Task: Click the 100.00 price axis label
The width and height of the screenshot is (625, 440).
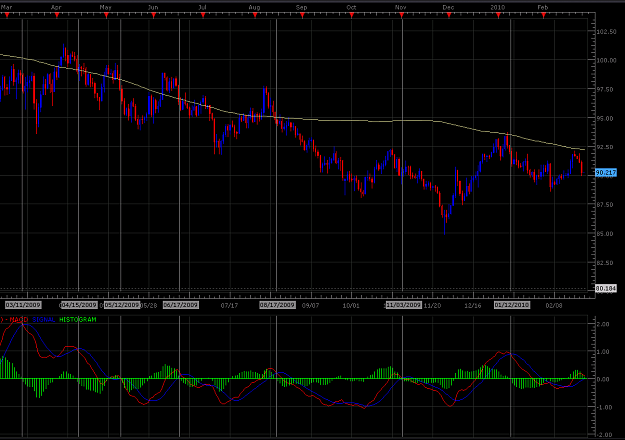Action: point(606,60)
